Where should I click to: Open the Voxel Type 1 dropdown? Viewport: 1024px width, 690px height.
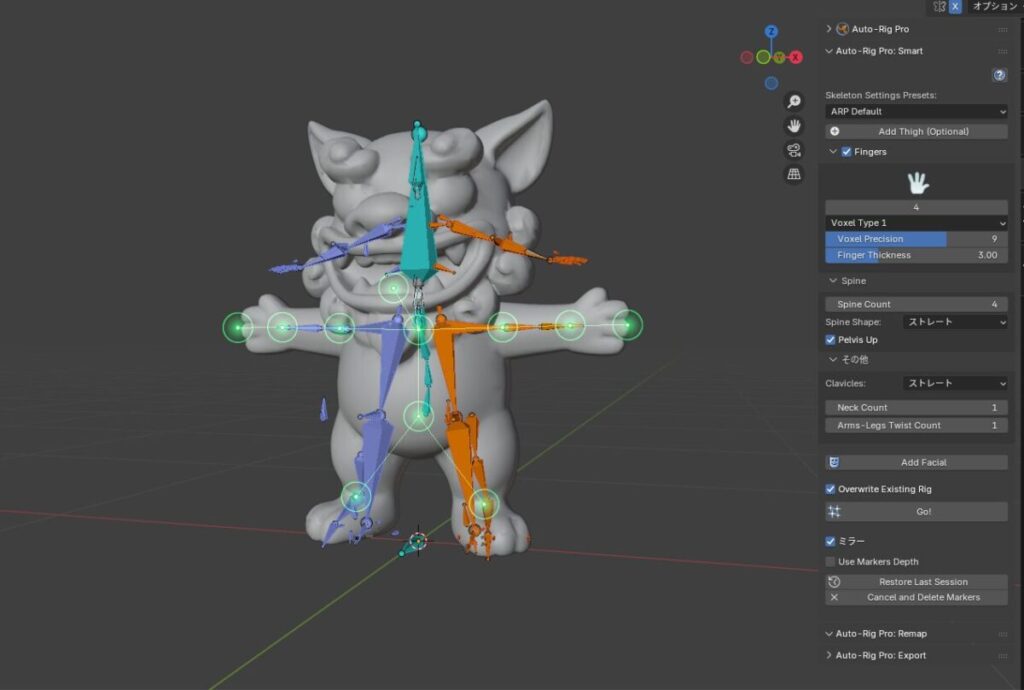point(916,223)
